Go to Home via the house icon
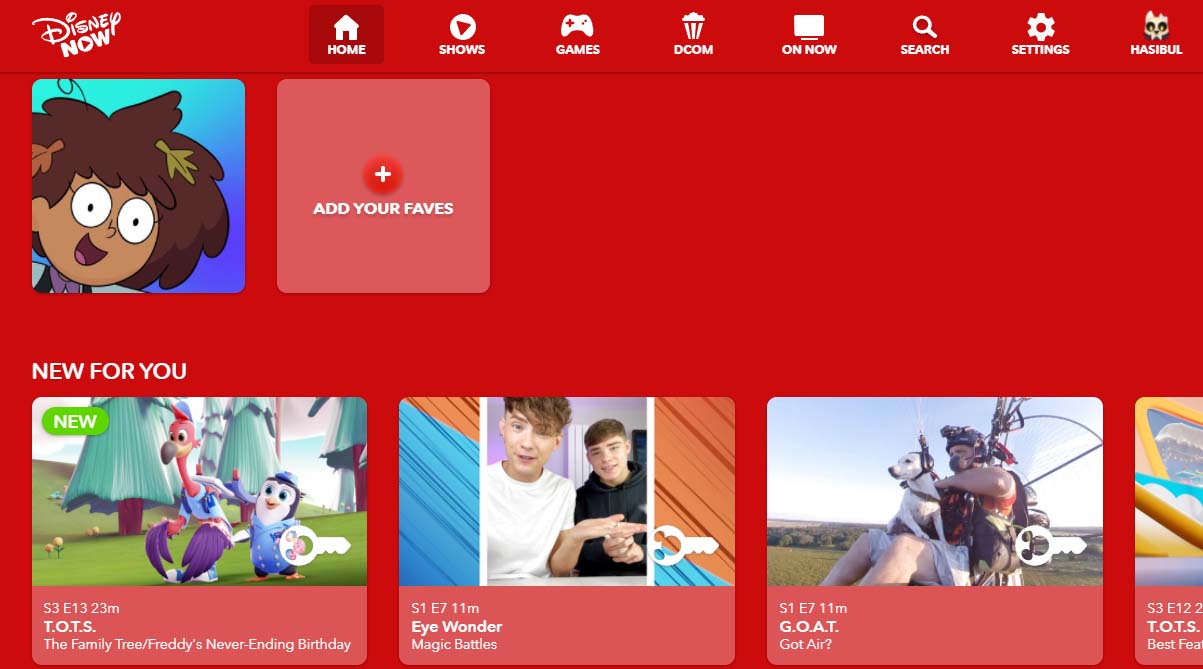 tap(346, 27)
